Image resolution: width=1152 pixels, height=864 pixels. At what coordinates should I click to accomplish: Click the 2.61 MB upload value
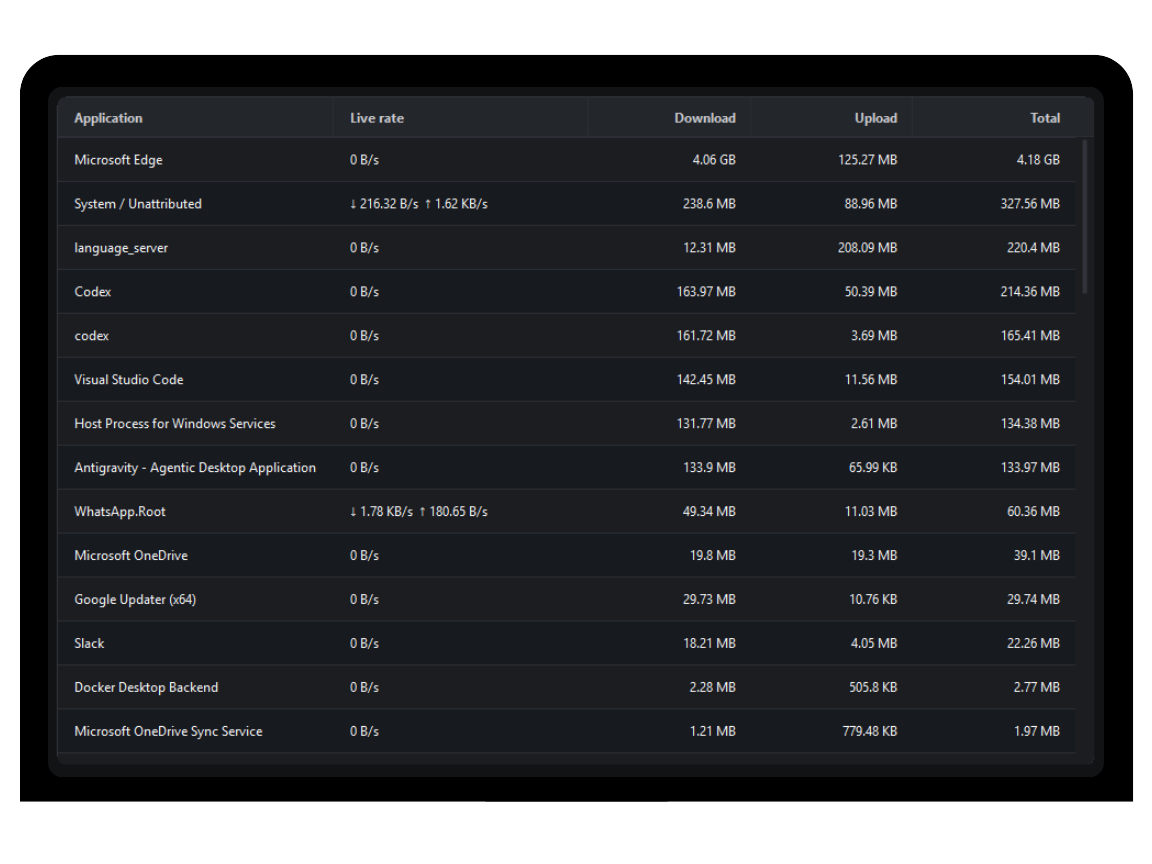[x=874, y=424]
